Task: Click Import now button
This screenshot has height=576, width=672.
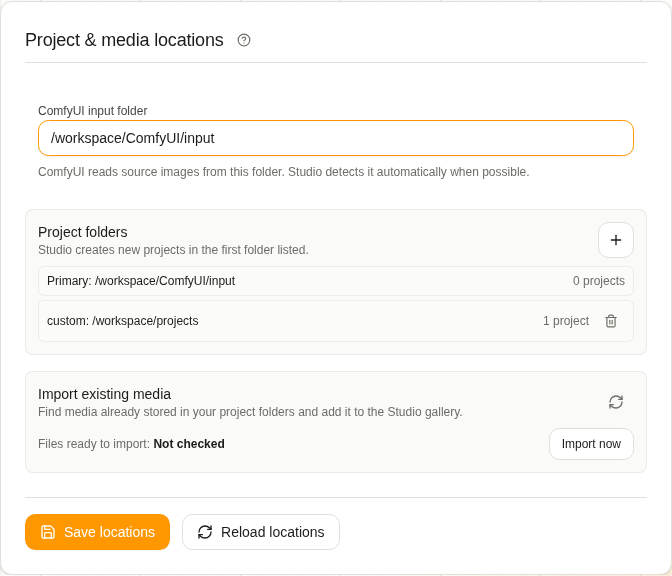Action: (x=591, y=444)
